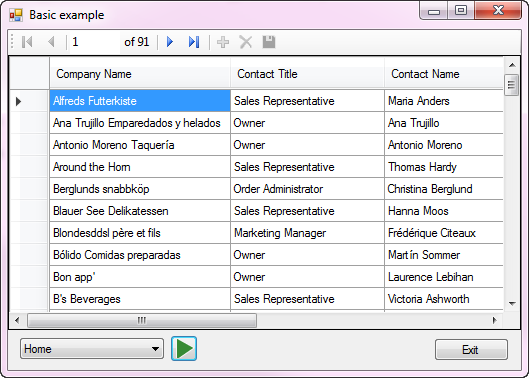Click the toolbar grip handle
The width and height of the screenshot is (529, 378).
12,42
